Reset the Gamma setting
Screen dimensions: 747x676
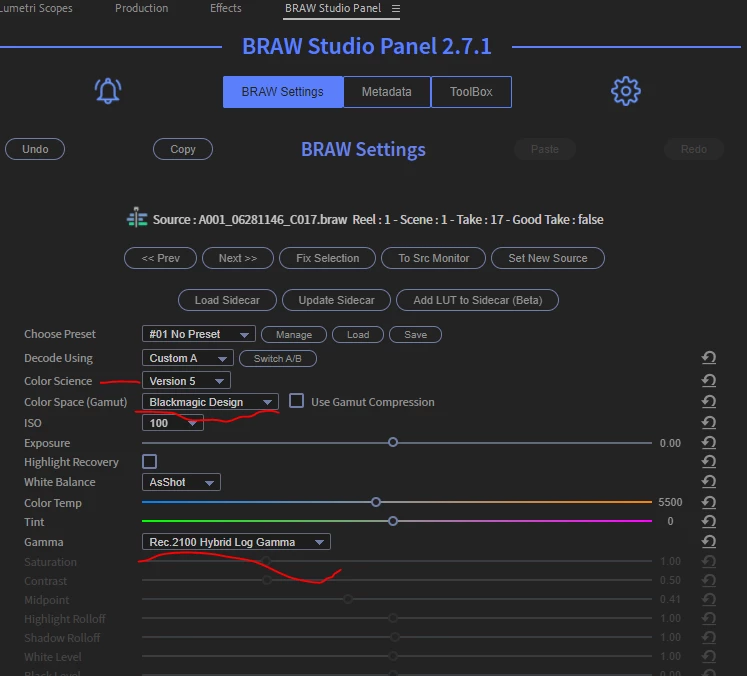(x=708, y=541)
